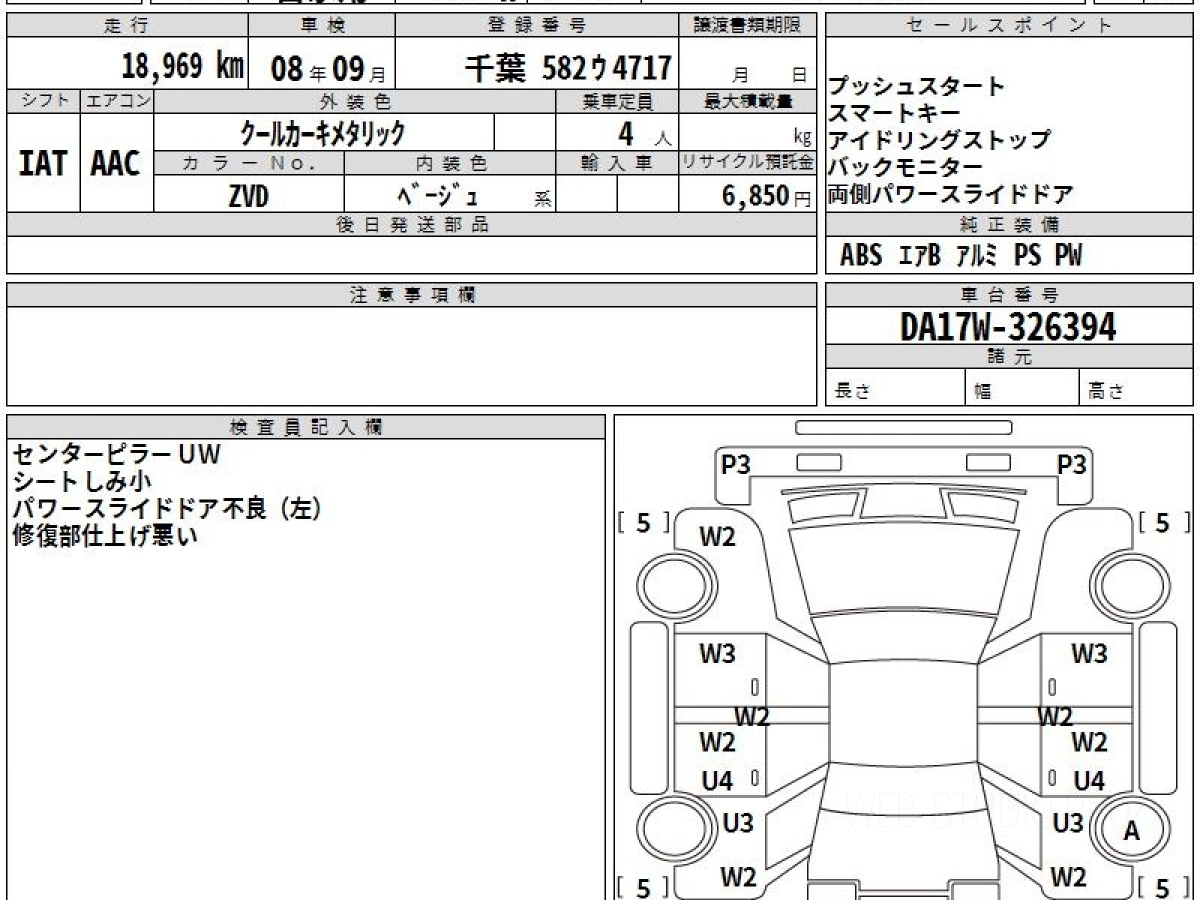Select the P3 marker at top left of diagram
Screen dimensions: 1200x900
[x=735, y=464]
